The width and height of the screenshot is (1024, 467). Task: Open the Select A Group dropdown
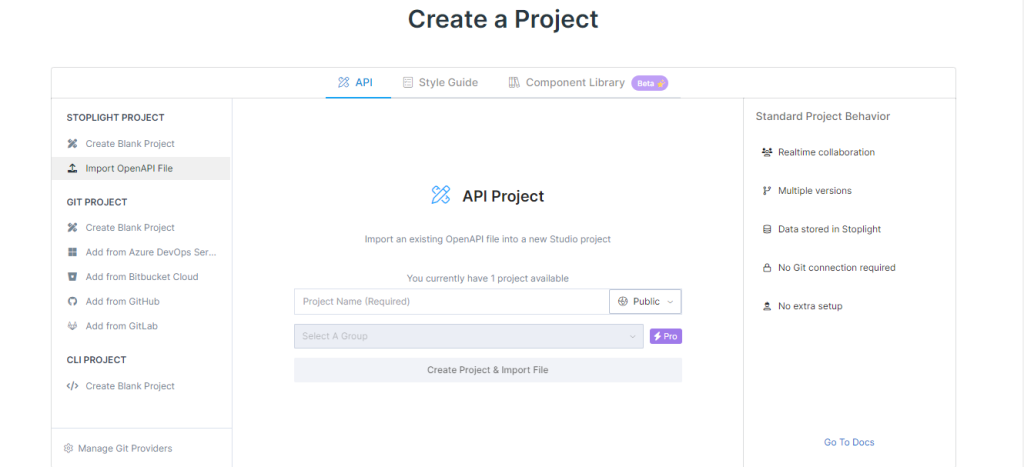click(x=468, y=336)
